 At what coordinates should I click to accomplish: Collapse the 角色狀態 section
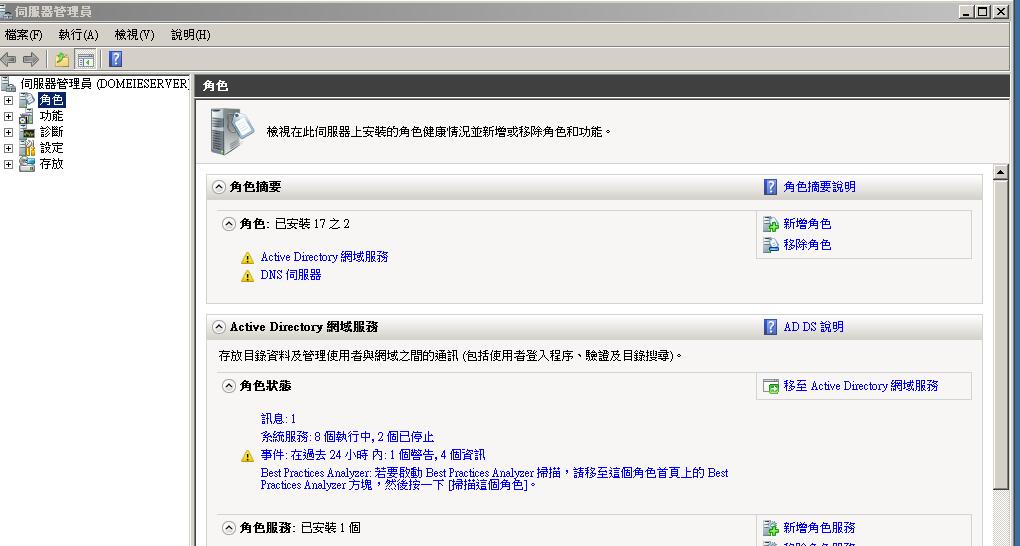click(x=229, y=386)
